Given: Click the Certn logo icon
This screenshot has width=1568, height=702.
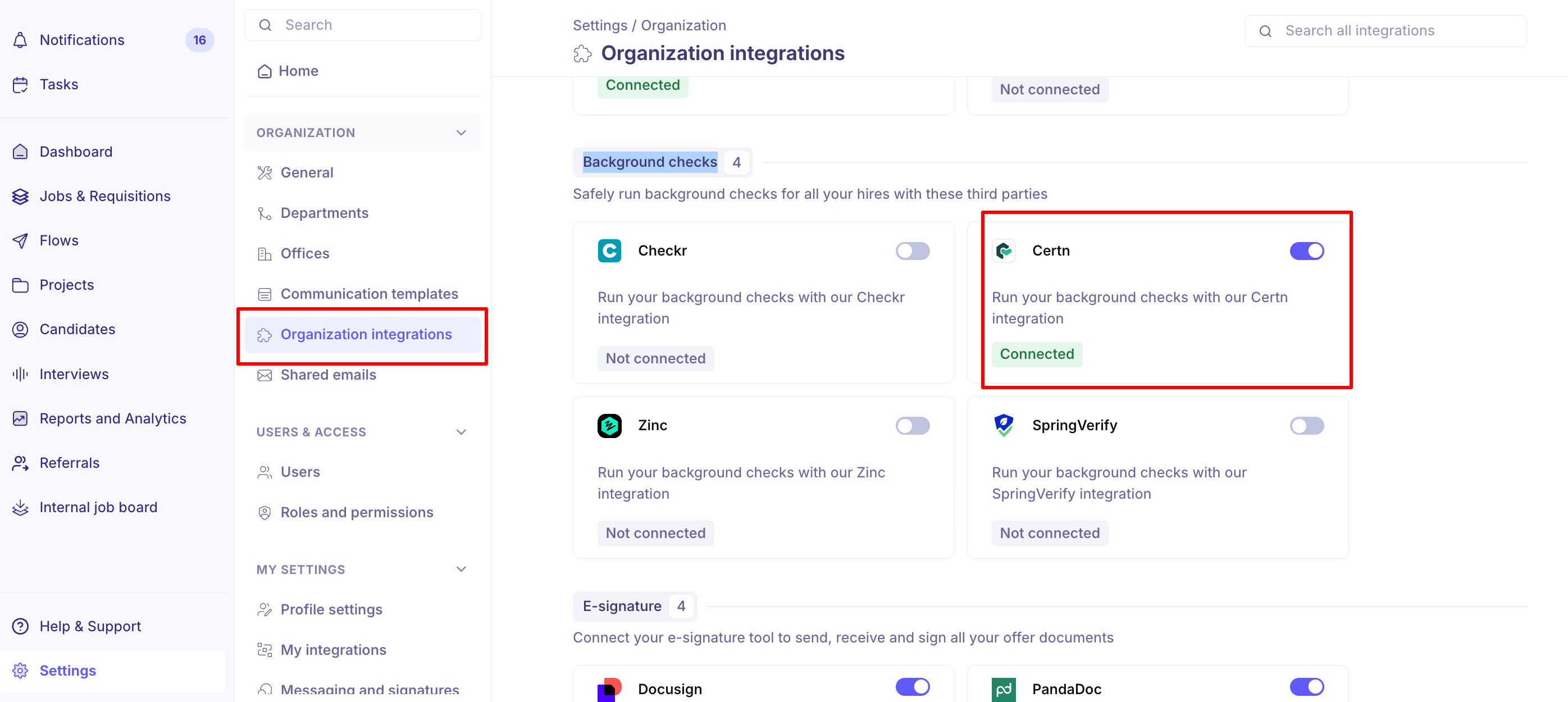Looking at the screenshot, I should [x=1004, y=251].
